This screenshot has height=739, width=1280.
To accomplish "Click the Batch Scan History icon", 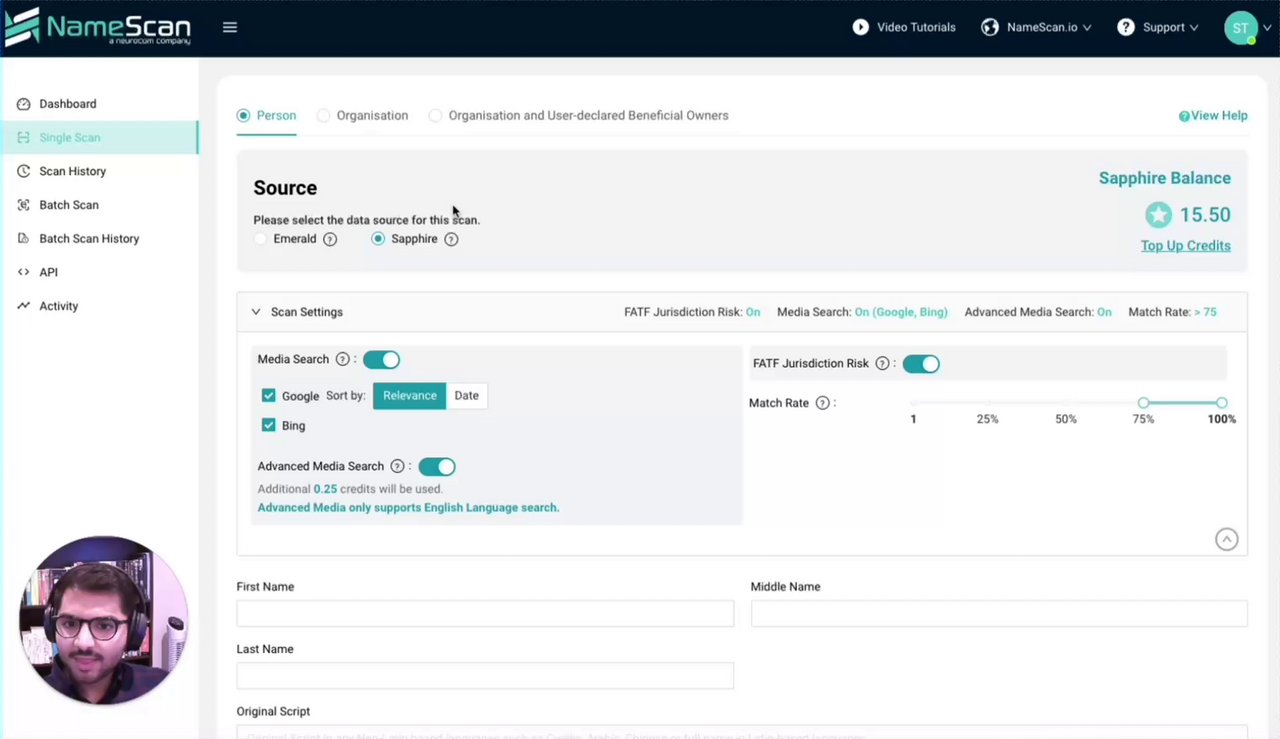I will 24,239.
